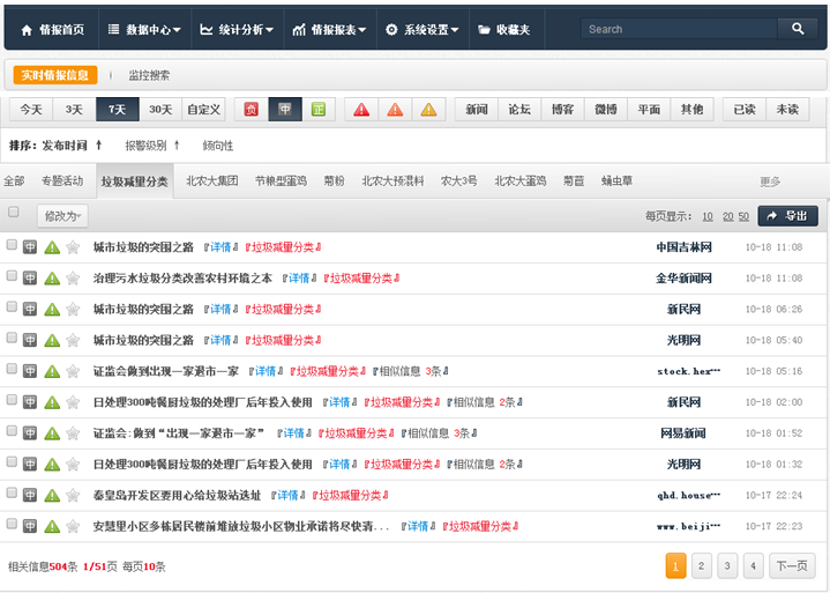Click neutral sentiment icon in 10-18 06:26 row
Screen dimensions: 830x594
tap(30, 309)
